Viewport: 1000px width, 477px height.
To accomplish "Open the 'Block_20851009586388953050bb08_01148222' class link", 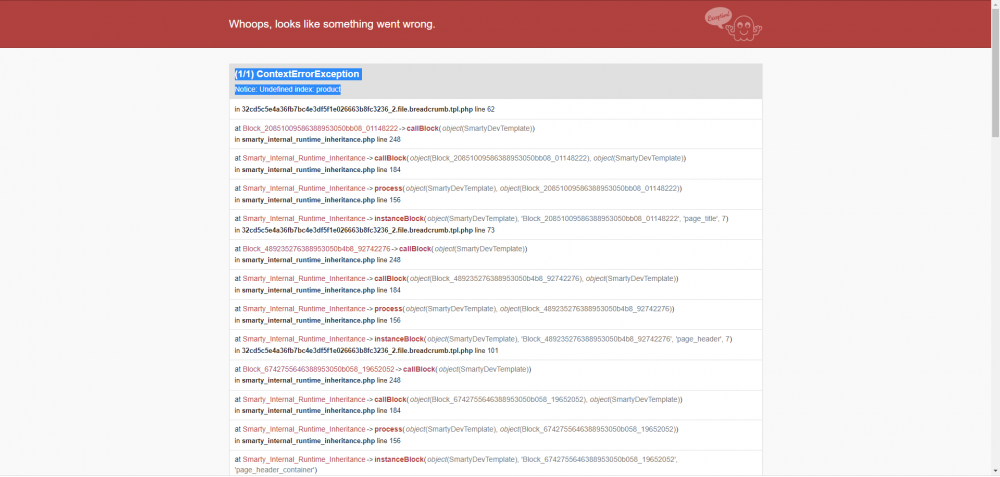I will (320, 128).
